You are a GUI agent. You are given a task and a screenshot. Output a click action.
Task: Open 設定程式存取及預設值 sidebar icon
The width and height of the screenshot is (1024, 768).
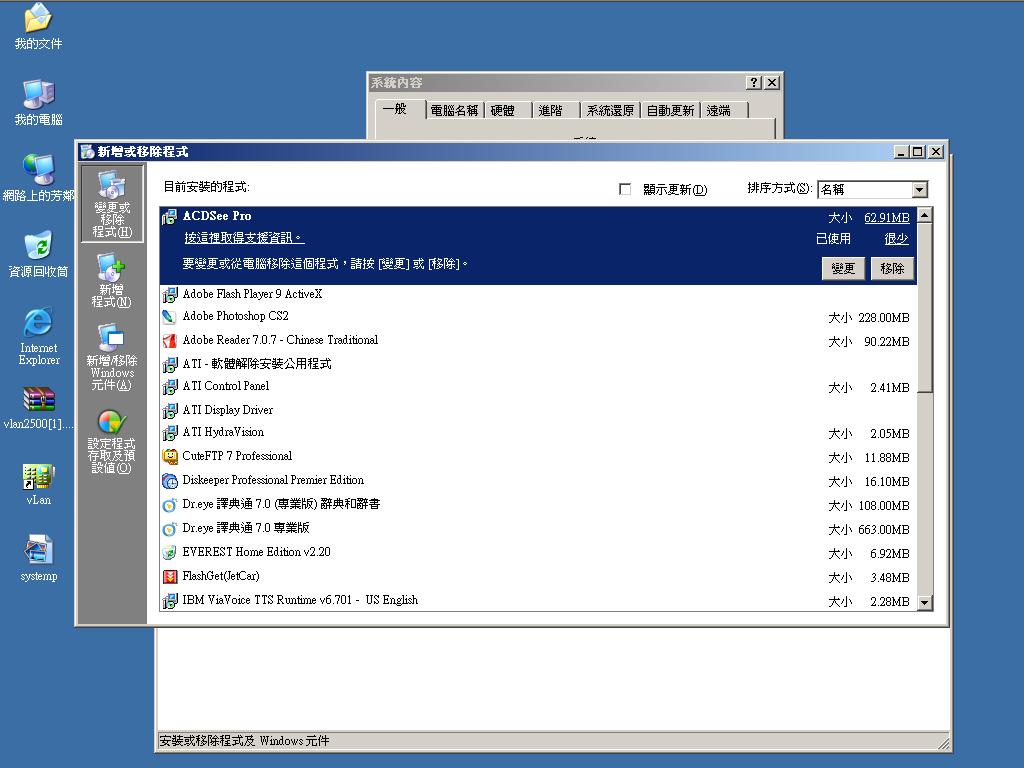(x=112, y=441)
